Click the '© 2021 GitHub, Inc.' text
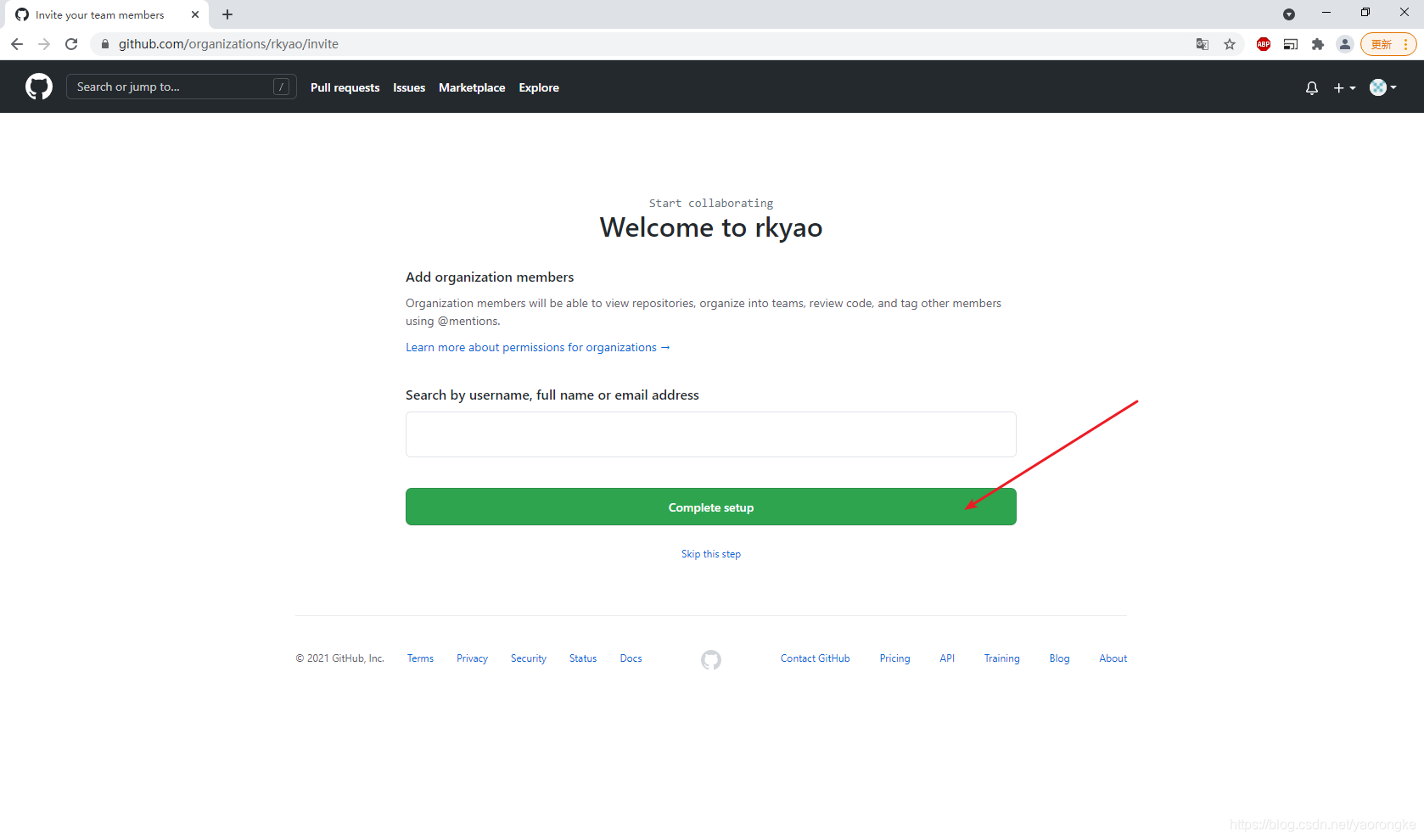 pyautogui.click(x=339, y=658)
